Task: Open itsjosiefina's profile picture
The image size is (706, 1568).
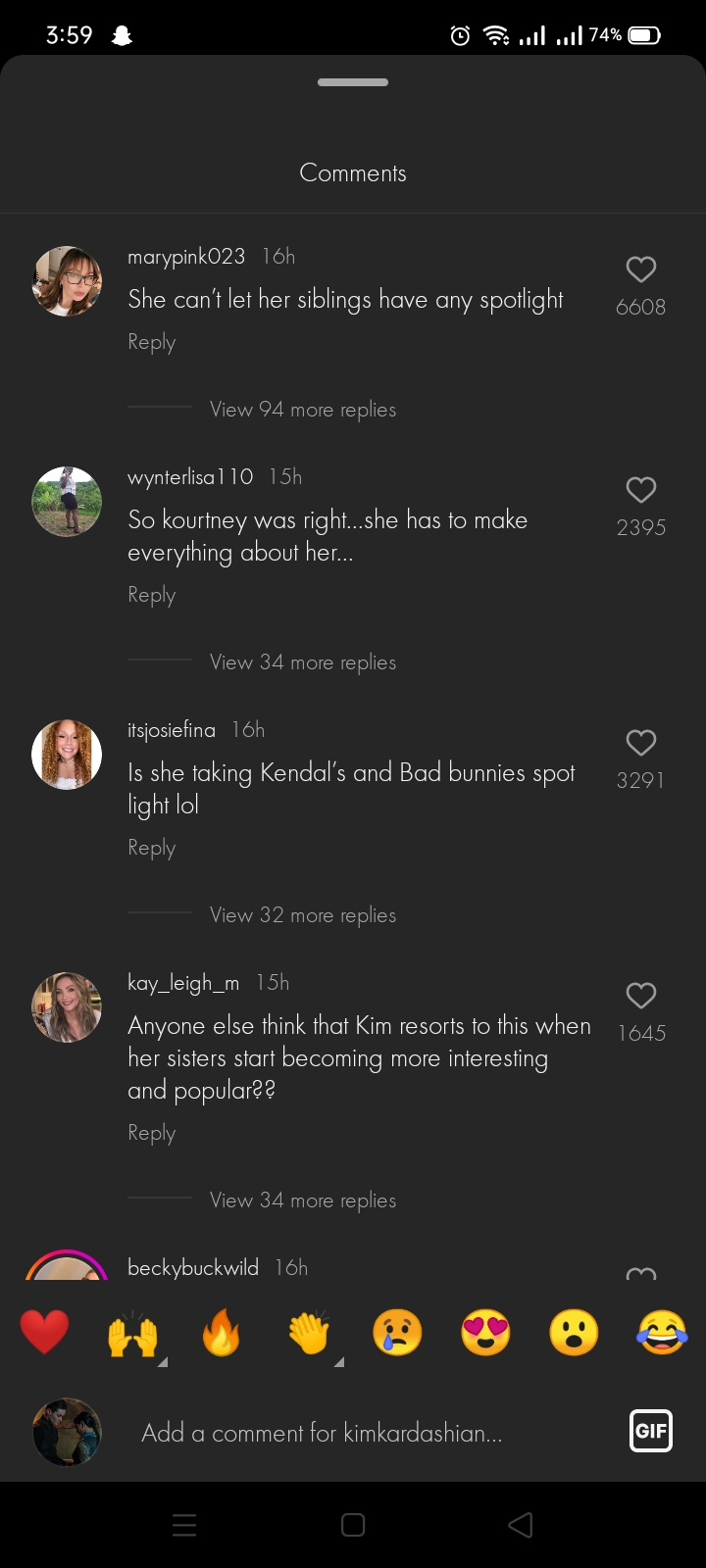Action: [67, 755]
